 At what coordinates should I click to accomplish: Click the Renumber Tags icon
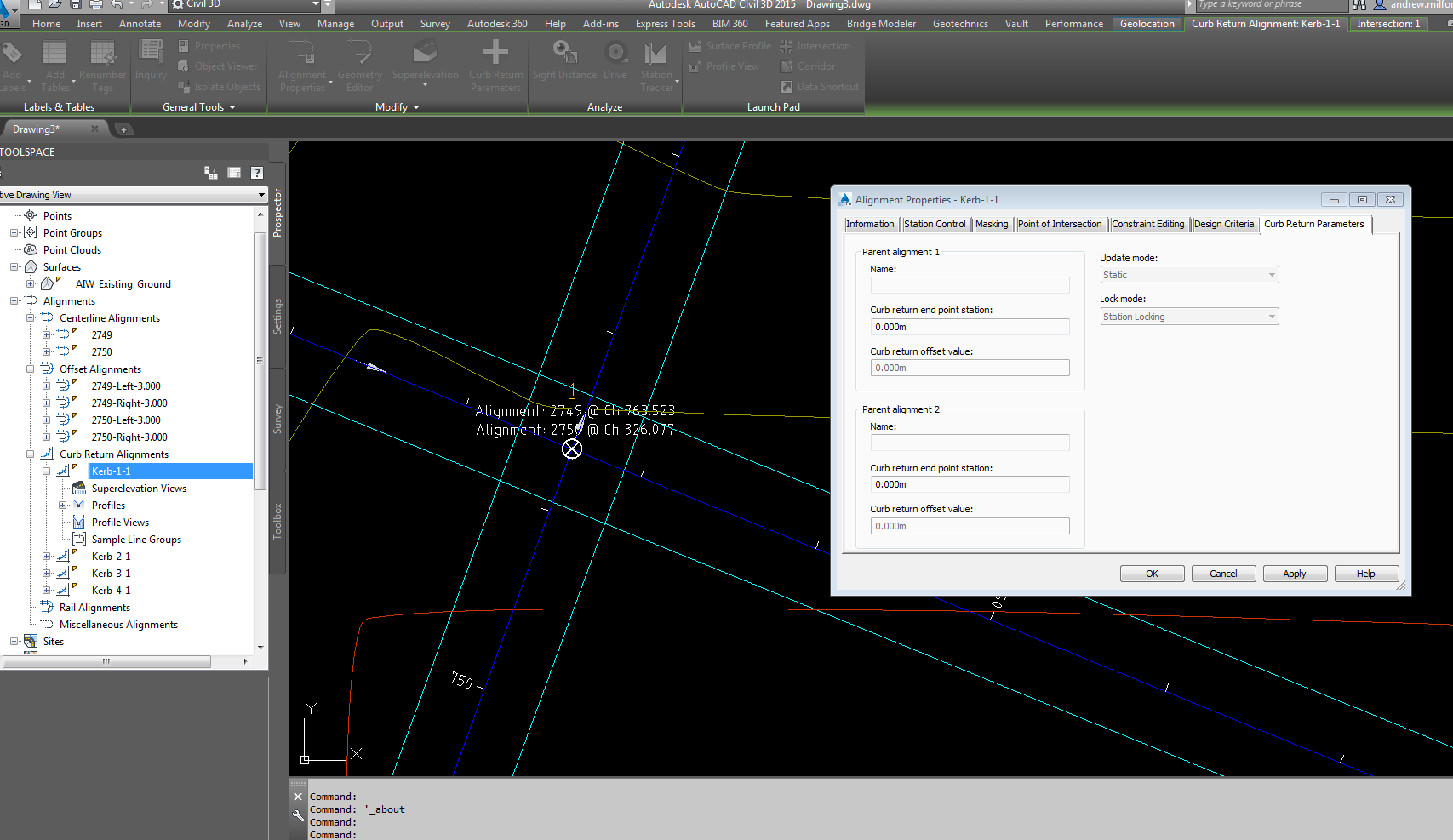102,66
